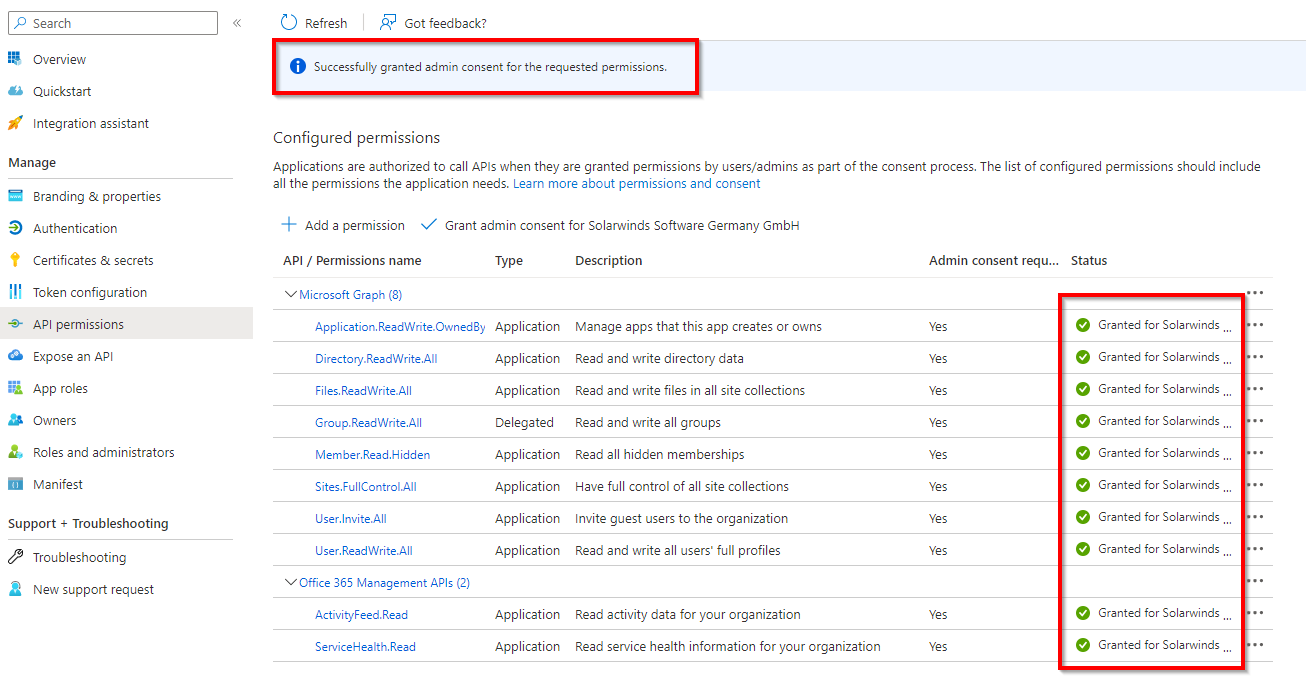Open the Authentication menu item
Image resolution: width=1306 pixels, height=683 pixels.
pos(75,228)
